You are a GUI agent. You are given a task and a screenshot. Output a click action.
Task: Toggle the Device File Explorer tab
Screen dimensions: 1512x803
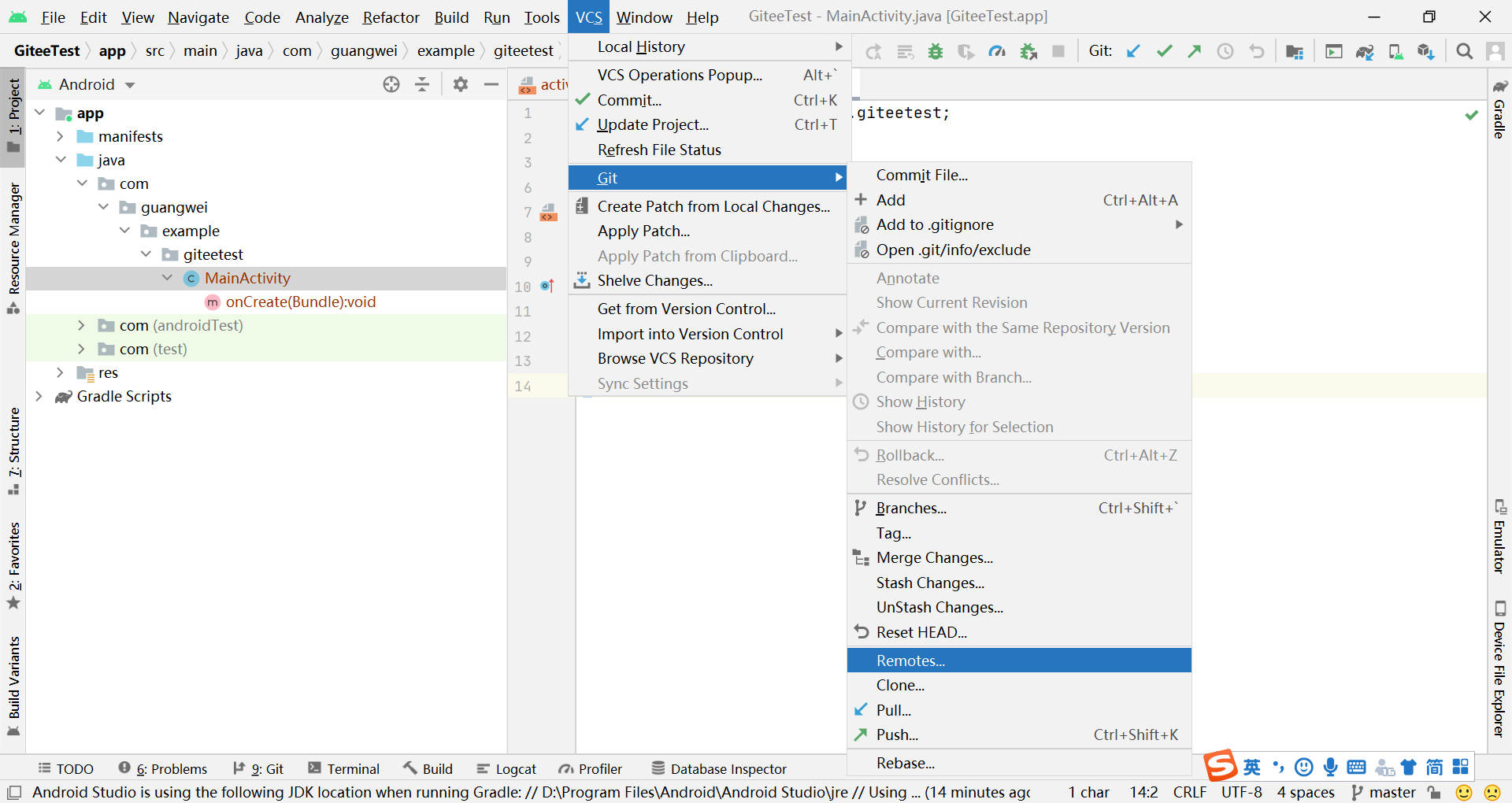[1499, 669]
